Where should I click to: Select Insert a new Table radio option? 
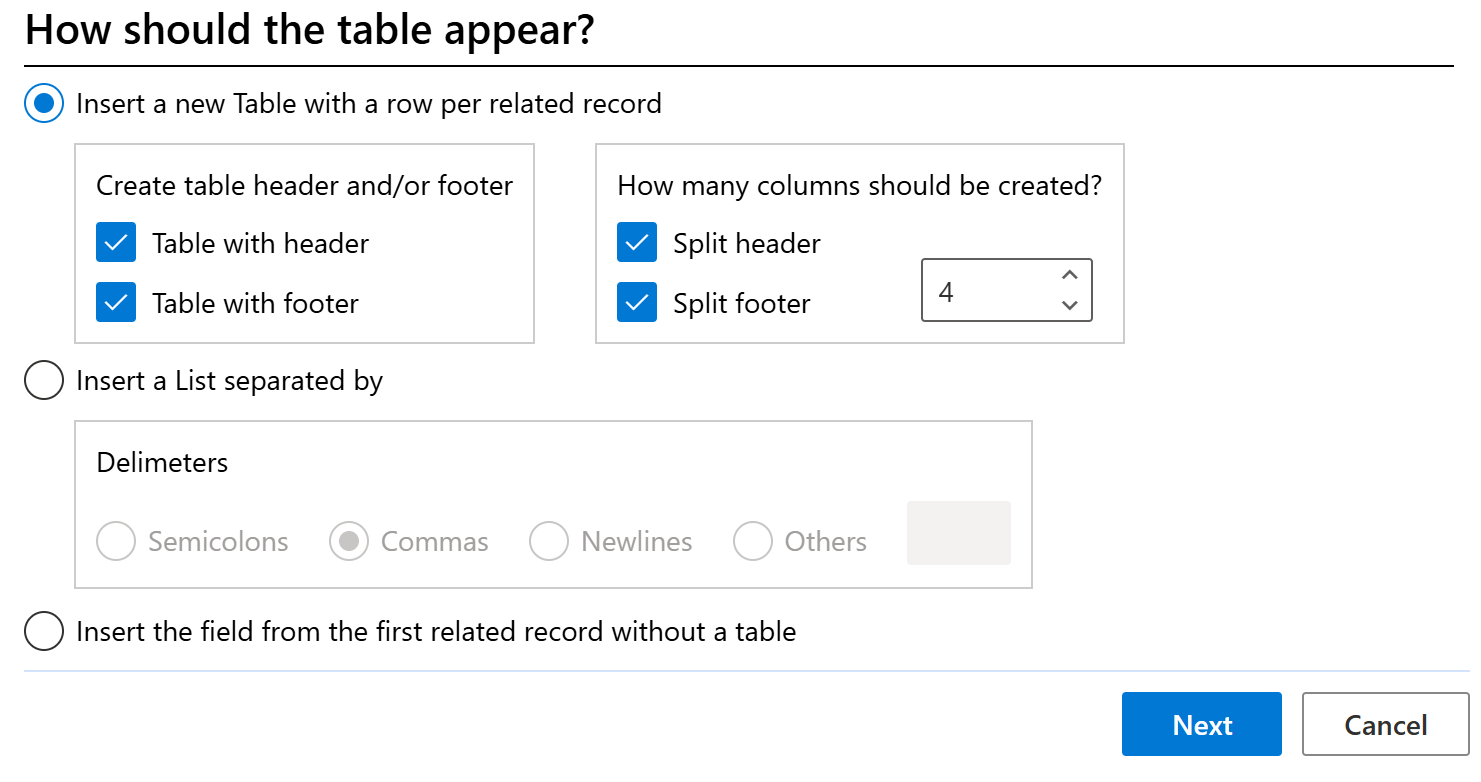point(44,104)
